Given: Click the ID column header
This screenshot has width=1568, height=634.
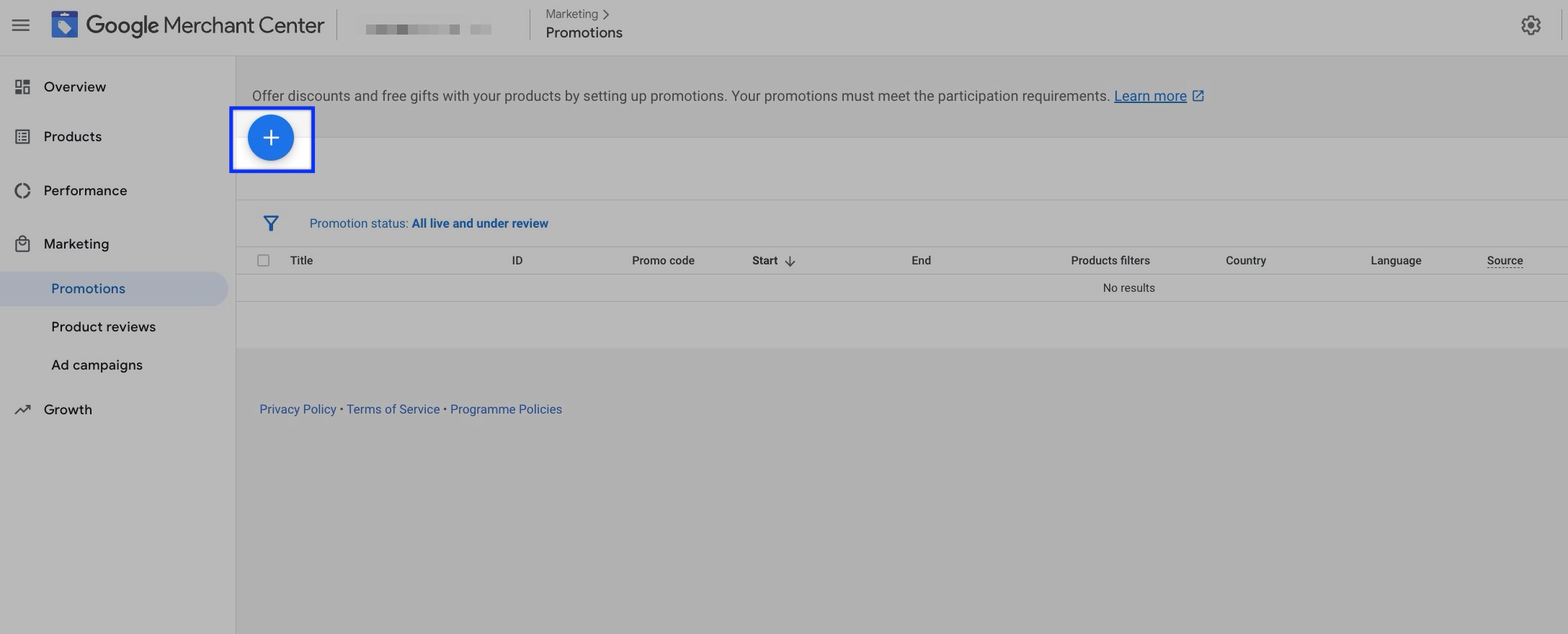Looking at the screenshot, I should (x=517, y=261).
